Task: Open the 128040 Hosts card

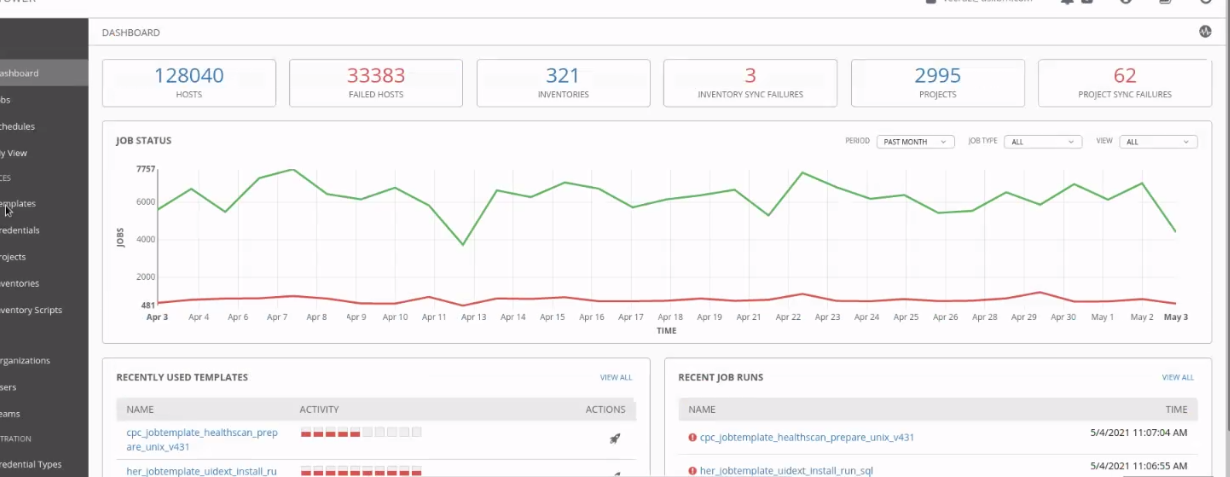Action: click(189, 83)
